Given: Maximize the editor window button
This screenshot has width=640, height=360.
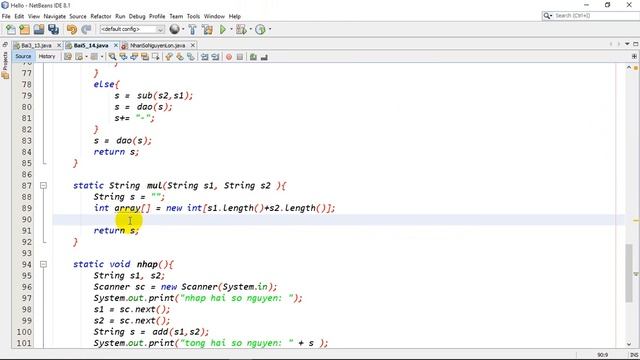Looking at the screenshot, I should coord(636,44).
